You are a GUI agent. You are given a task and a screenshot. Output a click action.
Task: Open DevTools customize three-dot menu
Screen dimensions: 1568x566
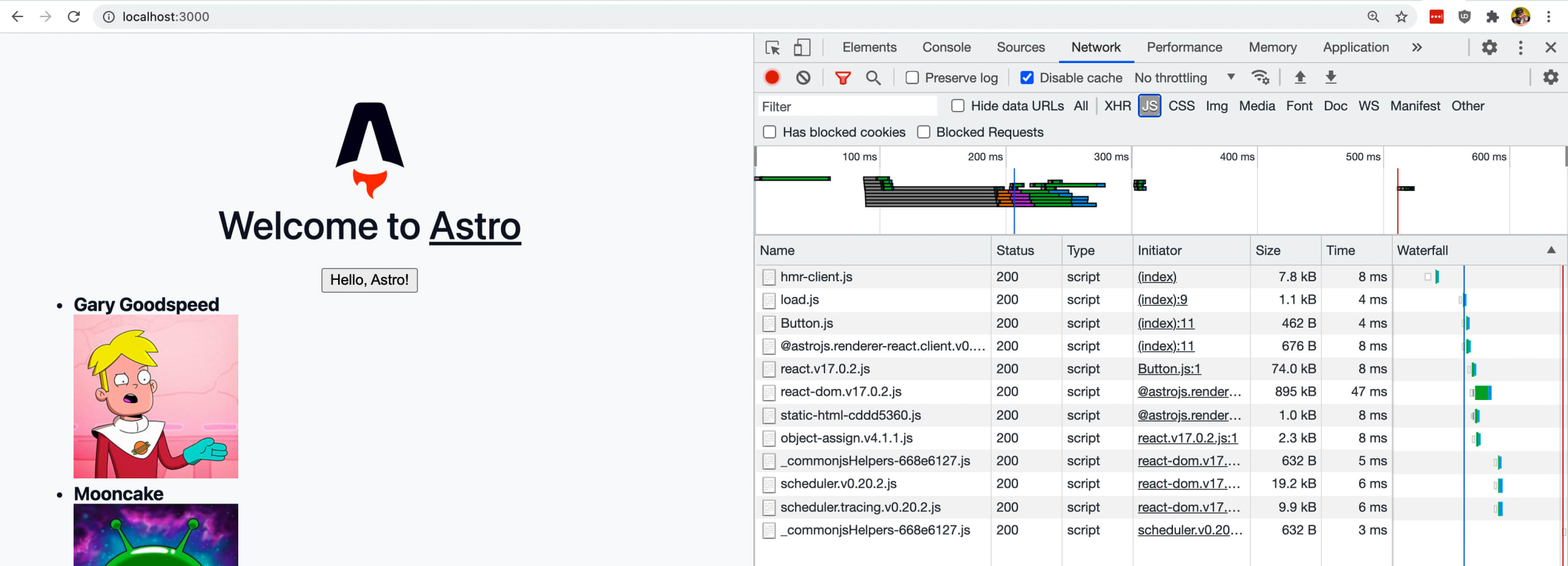pos(1520,47)
